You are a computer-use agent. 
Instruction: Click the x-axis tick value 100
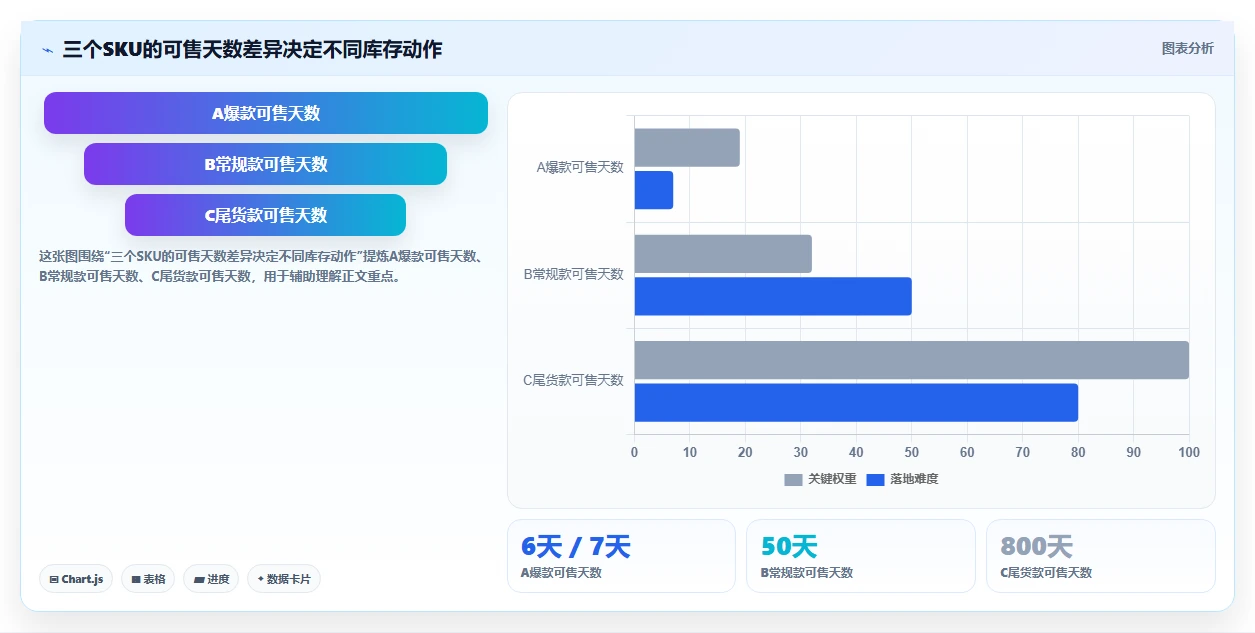(1189, 452)
